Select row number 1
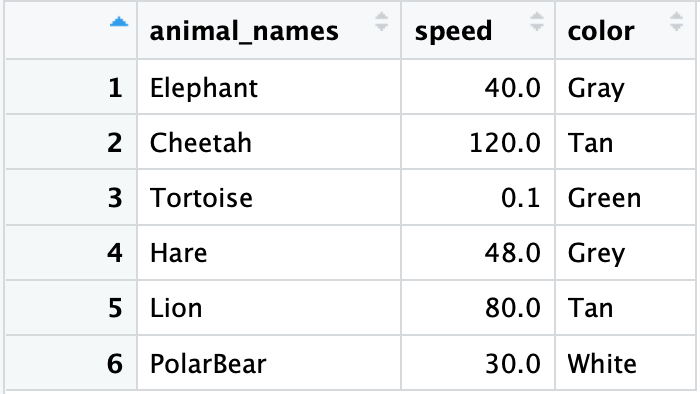This screenshot has width=700, height=394. coord(115,87)
